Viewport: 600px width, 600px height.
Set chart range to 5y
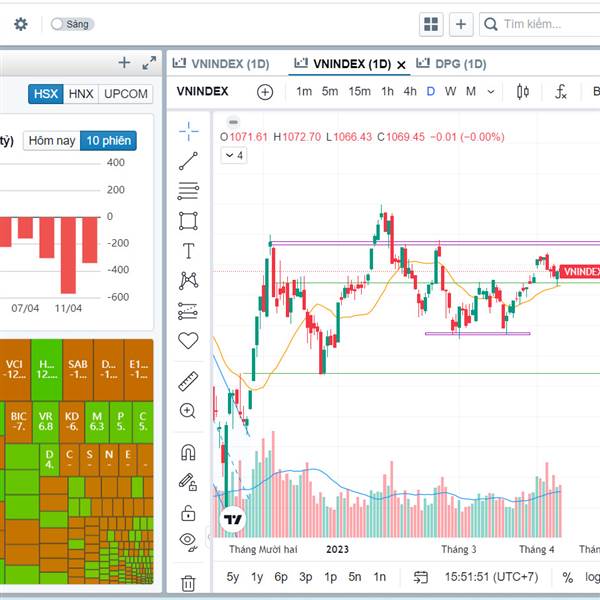[x=233, y=577]
